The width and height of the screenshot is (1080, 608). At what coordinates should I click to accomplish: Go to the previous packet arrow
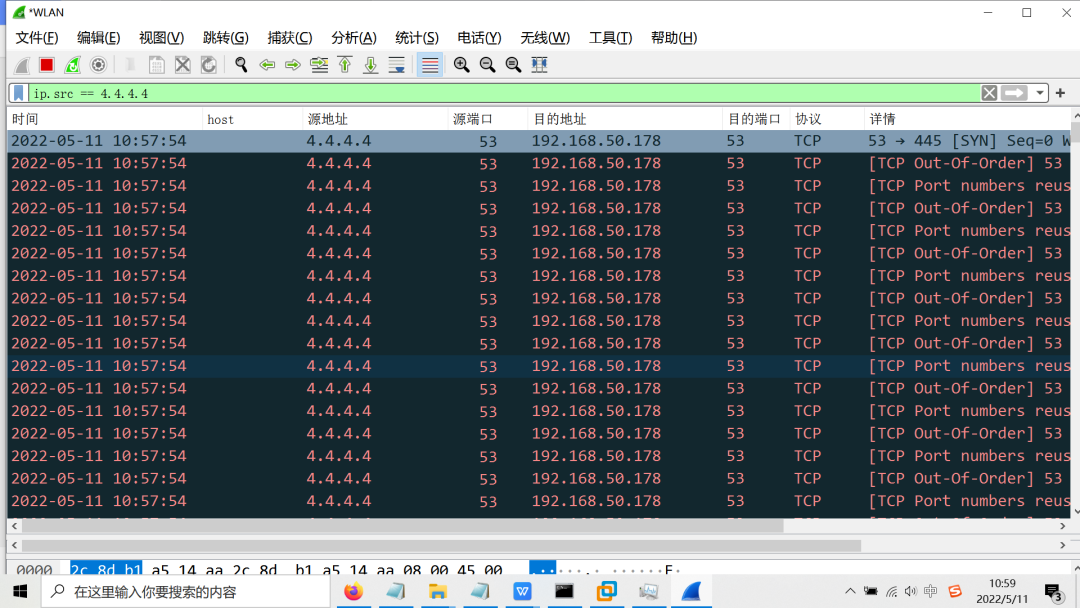coord(267,65)
